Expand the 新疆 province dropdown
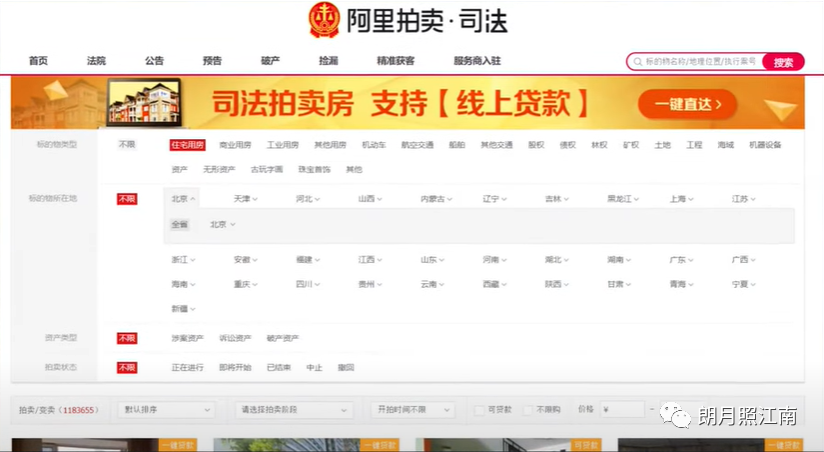The height and width of the screenshot is (452, 824). pos(183,309)
